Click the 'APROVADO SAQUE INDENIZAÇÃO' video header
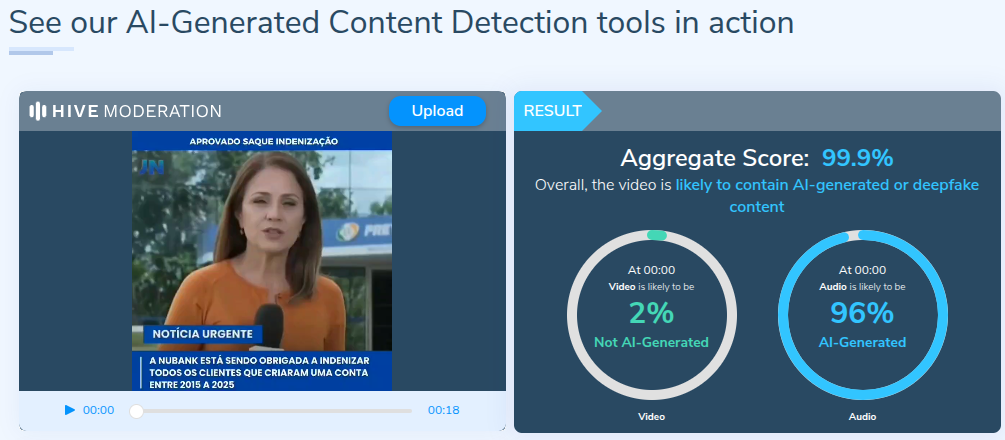The height and width of the screenshot is (440, 1005). point(263,141)
